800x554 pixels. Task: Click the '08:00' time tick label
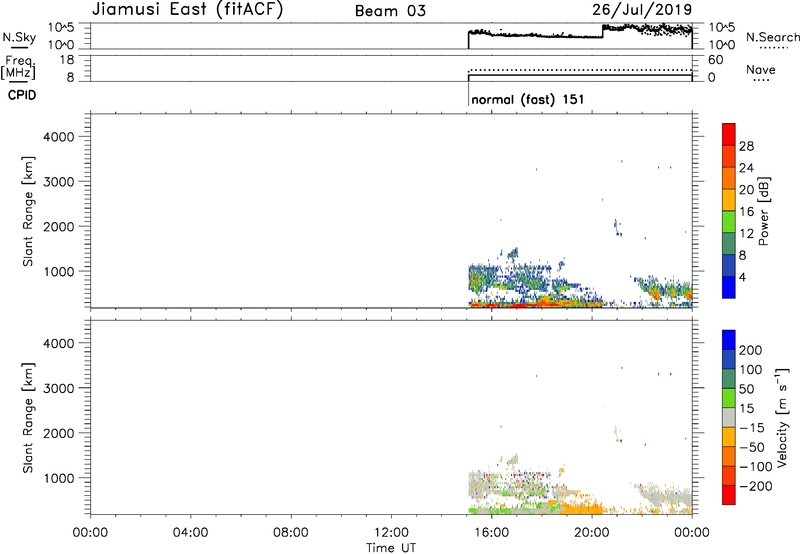tap(291, 533)
